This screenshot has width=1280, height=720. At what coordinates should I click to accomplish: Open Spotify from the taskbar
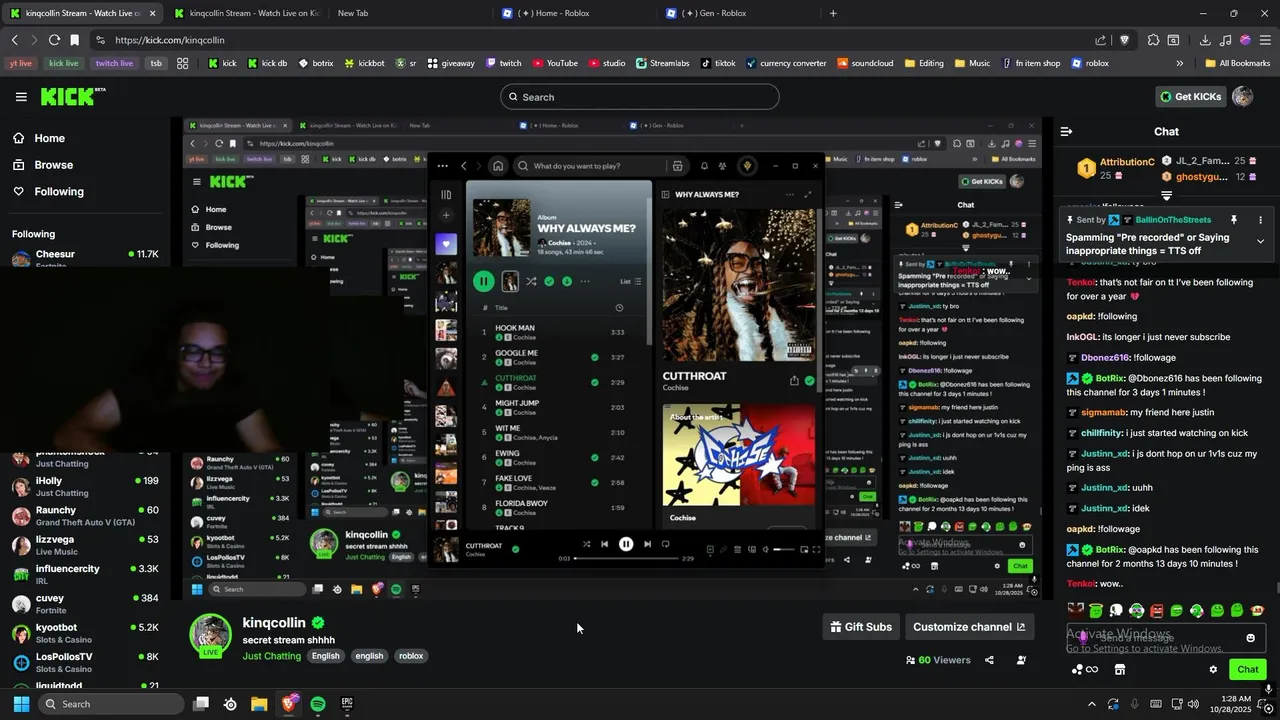click(x=318, y=704)
